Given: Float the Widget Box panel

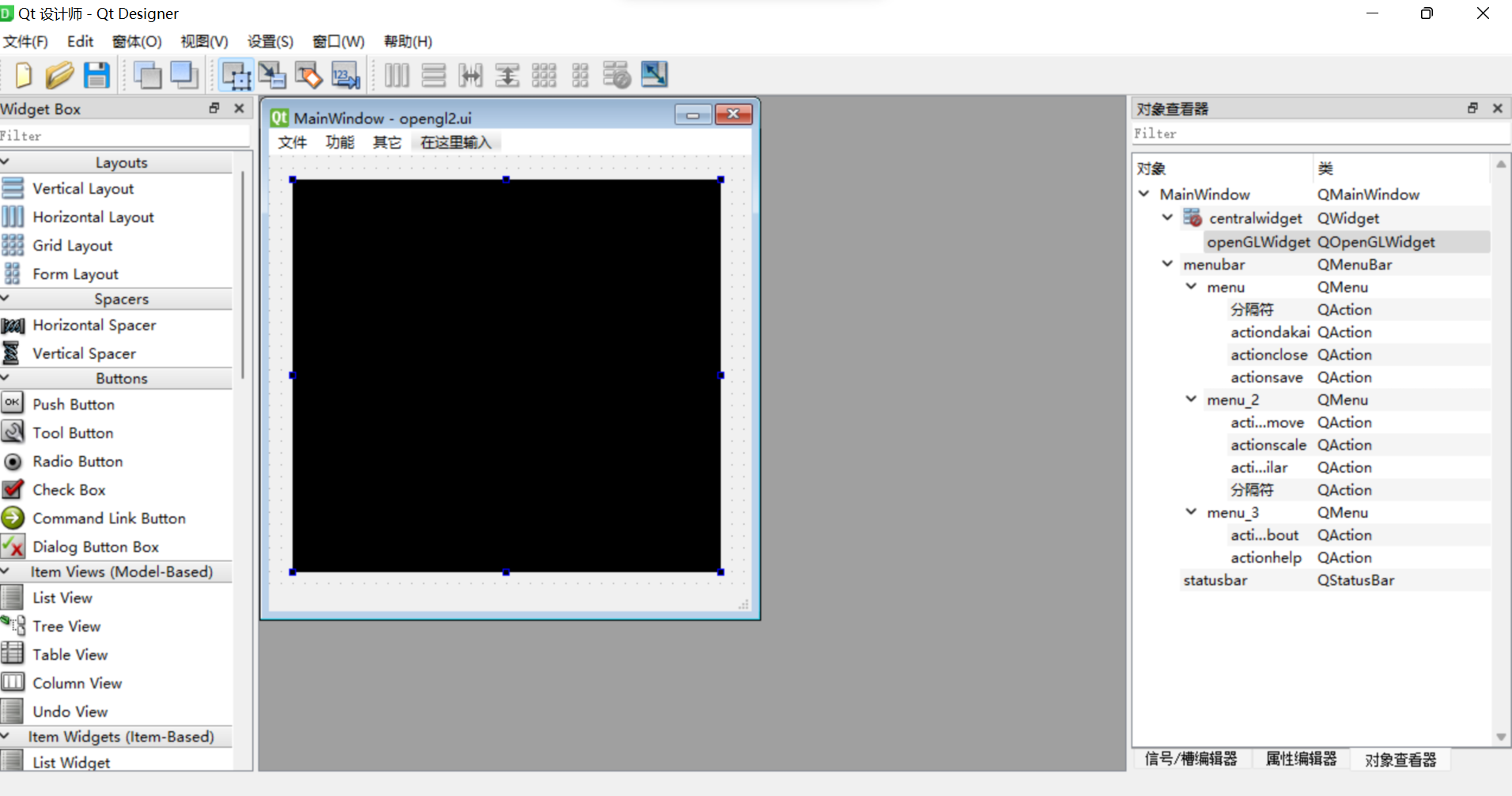Looking at the screenshot, I should 214,108.
